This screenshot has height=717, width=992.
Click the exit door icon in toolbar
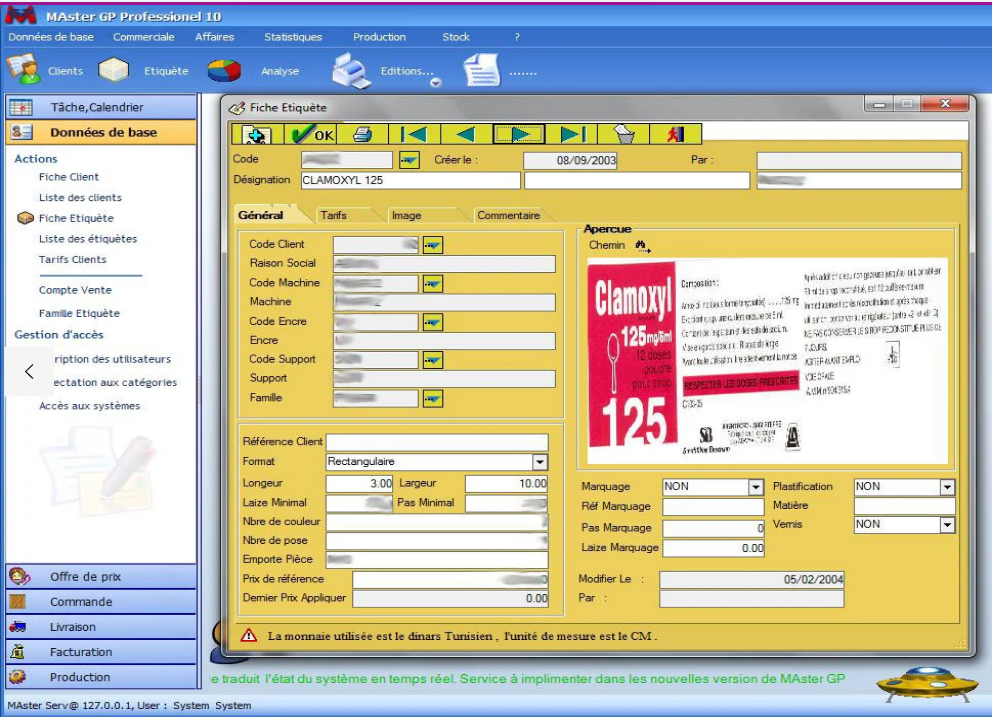676,133
